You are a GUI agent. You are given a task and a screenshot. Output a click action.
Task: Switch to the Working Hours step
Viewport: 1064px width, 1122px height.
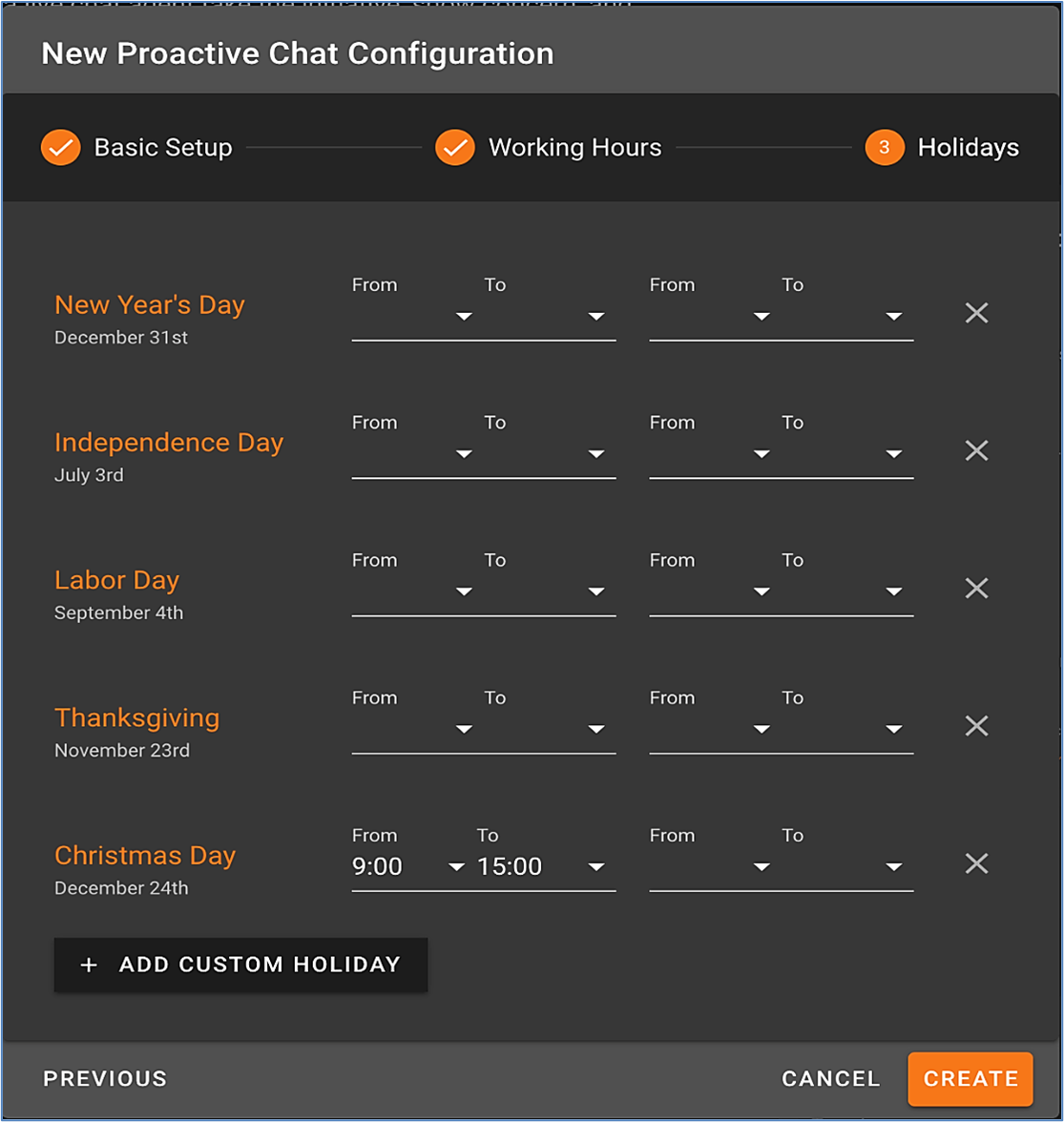574,148
